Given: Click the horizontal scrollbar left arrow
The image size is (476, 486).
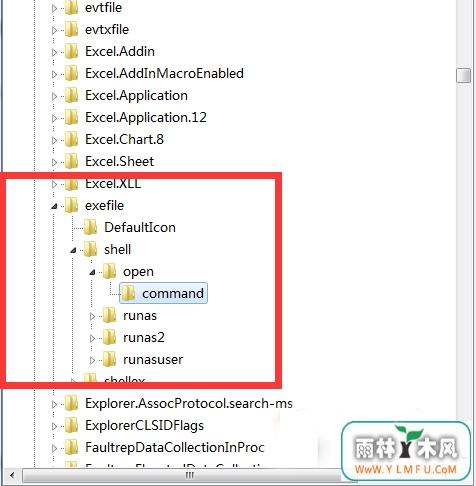Looking at the screenshot, I should pyautogui.click(x=12, y=475).
